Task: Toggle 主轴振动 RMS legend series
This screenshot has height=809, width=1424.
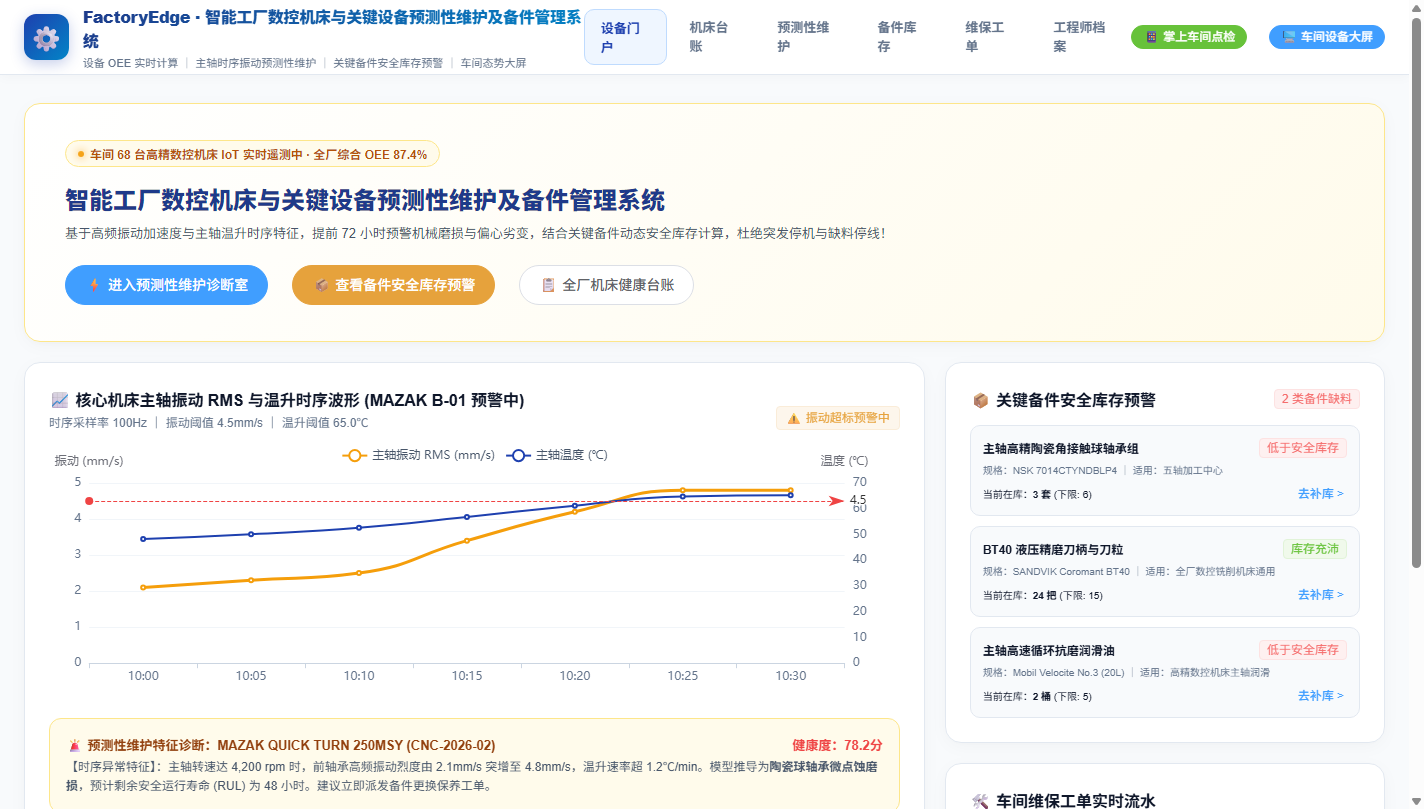Action: [419, 455]
